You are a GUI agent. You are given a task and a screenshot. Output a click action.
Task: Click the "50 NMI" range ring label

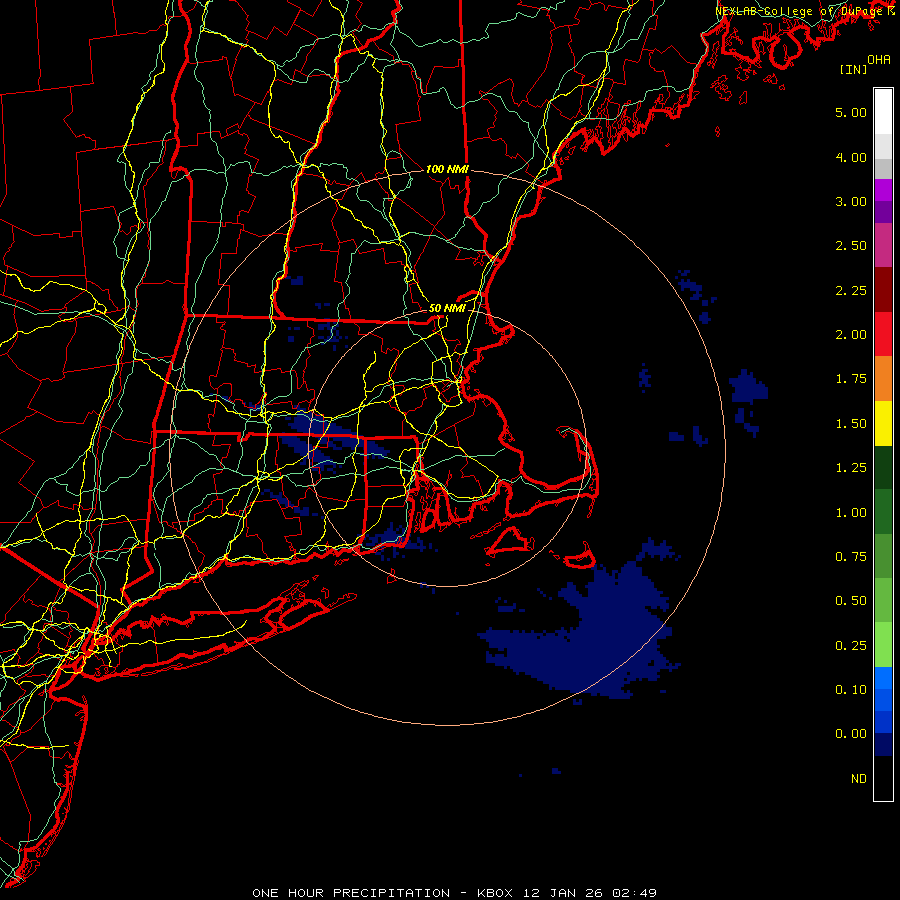(x=447, y=308)
